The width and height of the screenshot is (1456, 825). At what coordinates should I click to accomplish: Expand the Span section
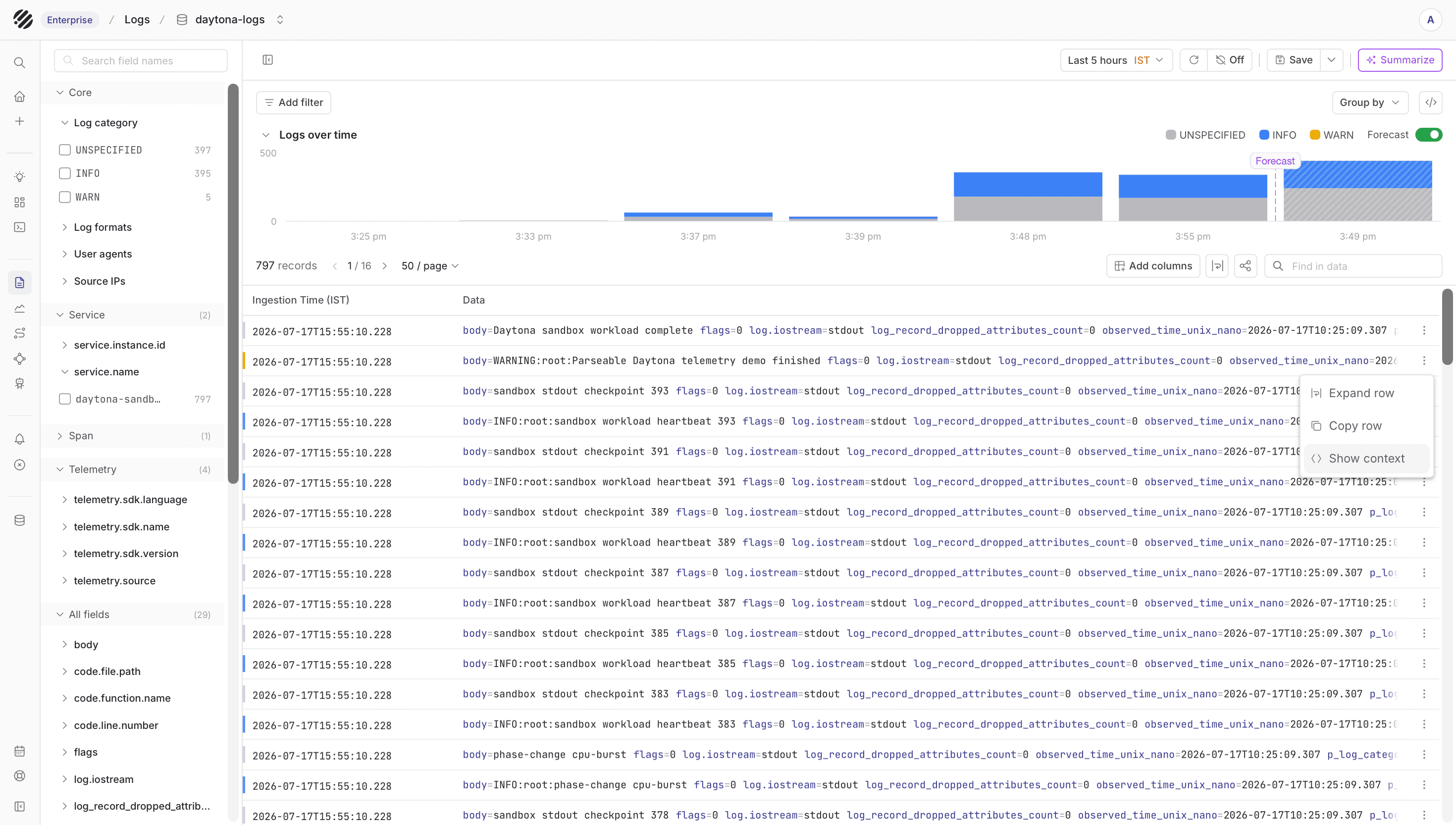pos(60,436)
